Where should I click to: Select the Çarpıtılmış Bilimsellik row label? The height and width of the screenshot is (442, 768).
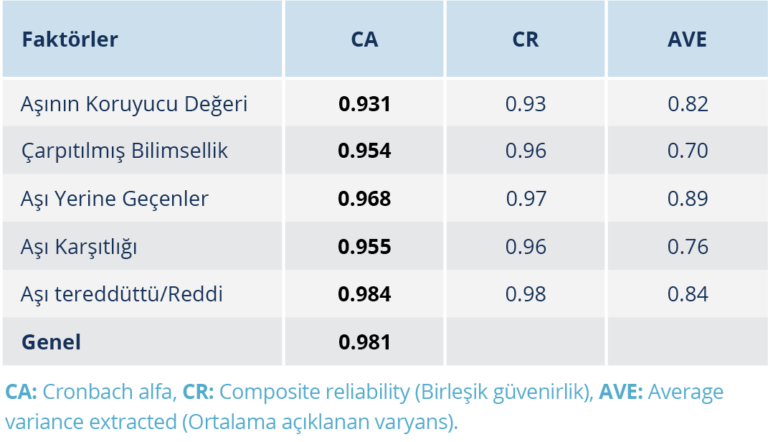click(125, 151)
